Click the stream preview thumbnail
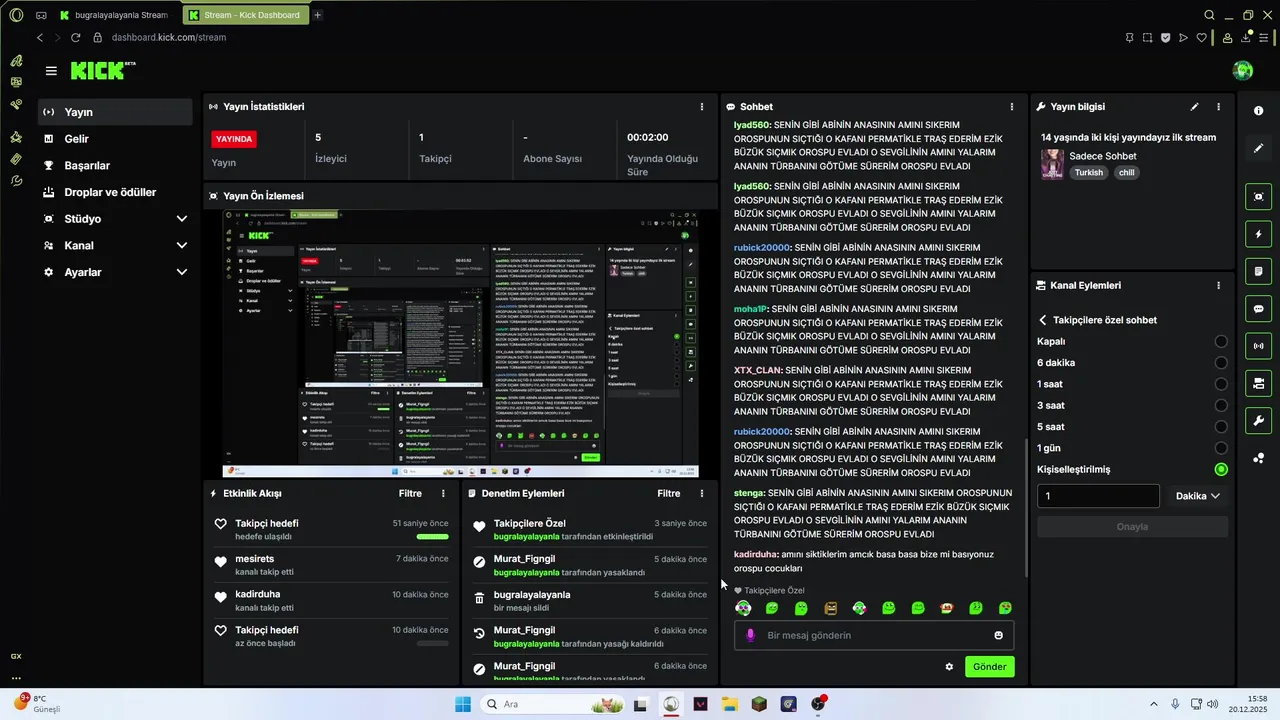The image size is (1280, 720). pyautogui.click(x=460, y=344)
